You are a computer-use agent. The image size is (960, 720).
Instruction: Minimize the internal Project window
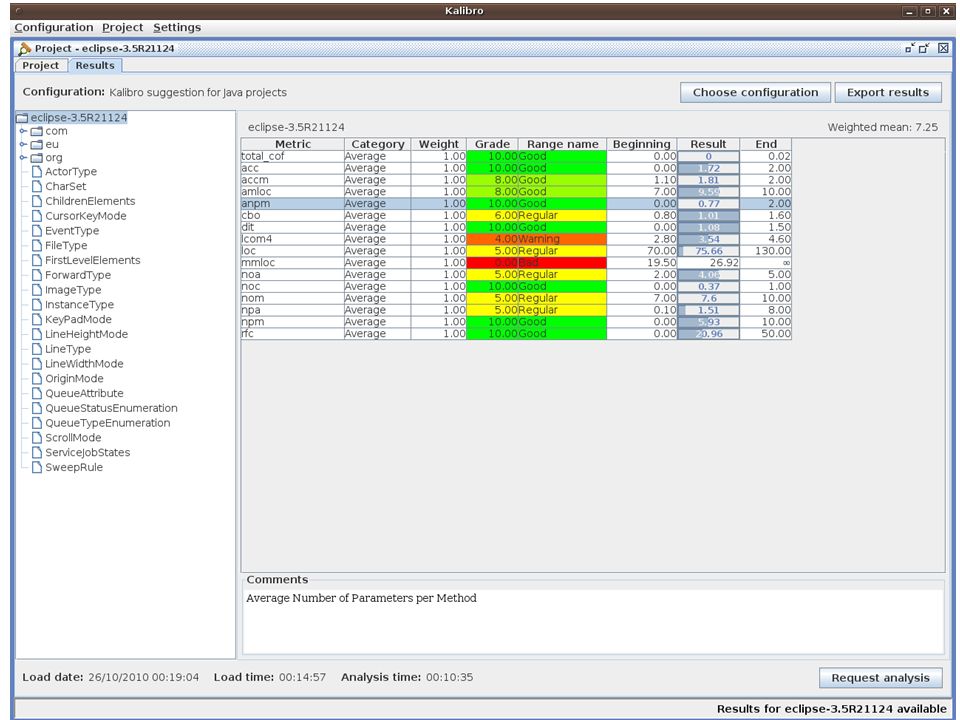(x=910, y=48)
